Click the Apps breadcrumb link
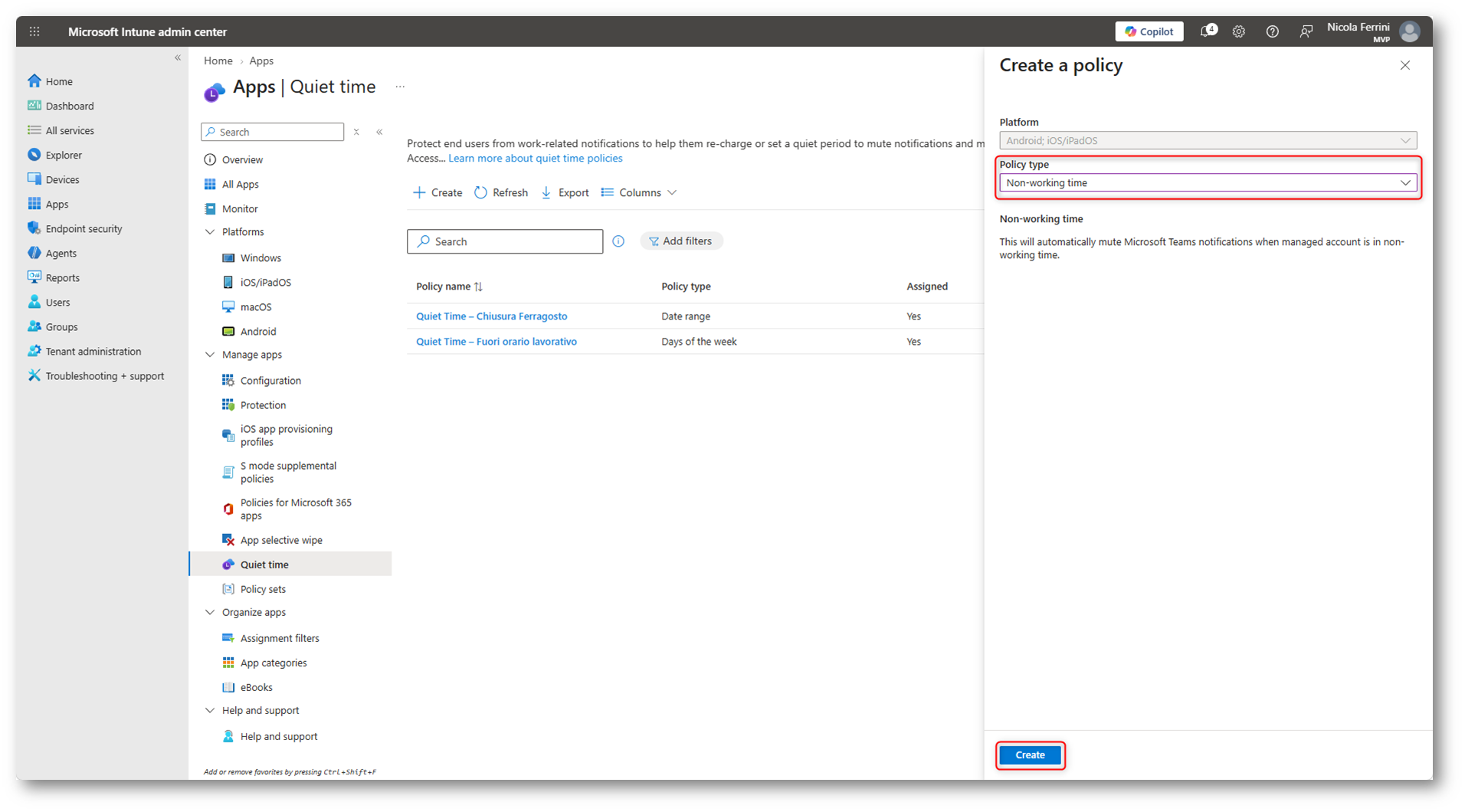 coord(261,61)
